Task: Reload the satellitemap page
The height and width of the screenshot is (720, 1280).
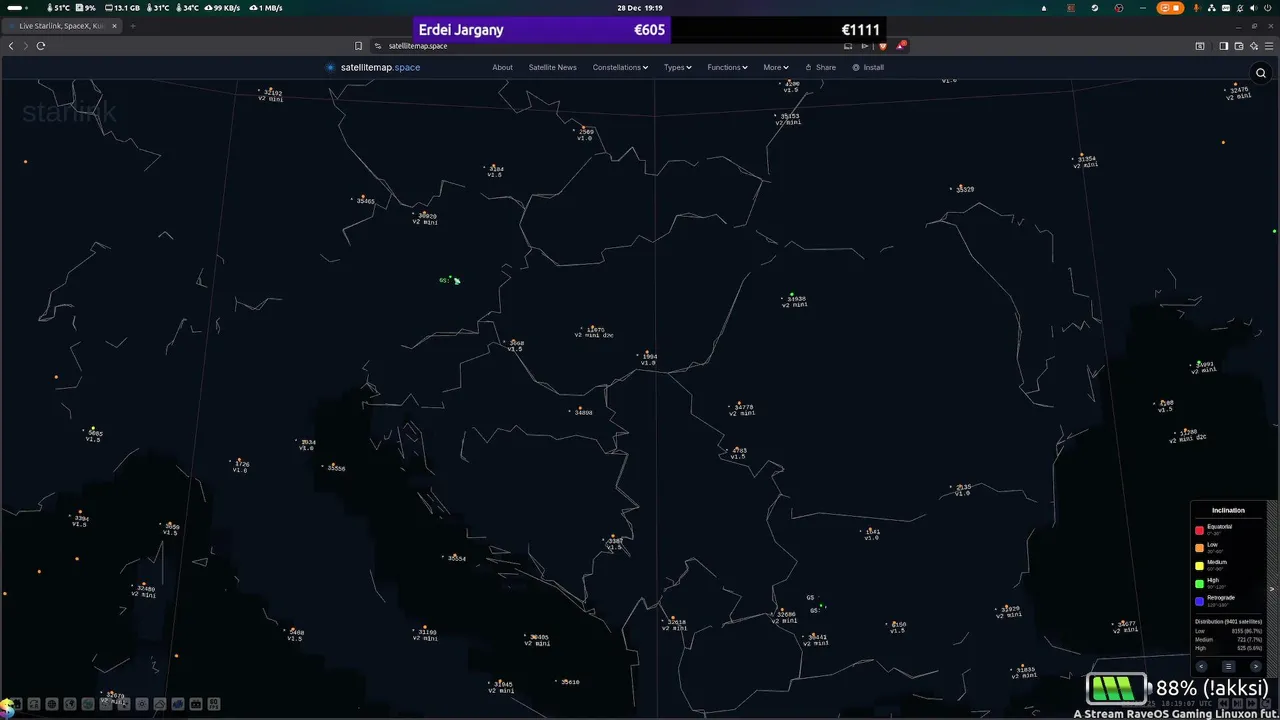Action: pyautogui.click(x=41, y=46)
